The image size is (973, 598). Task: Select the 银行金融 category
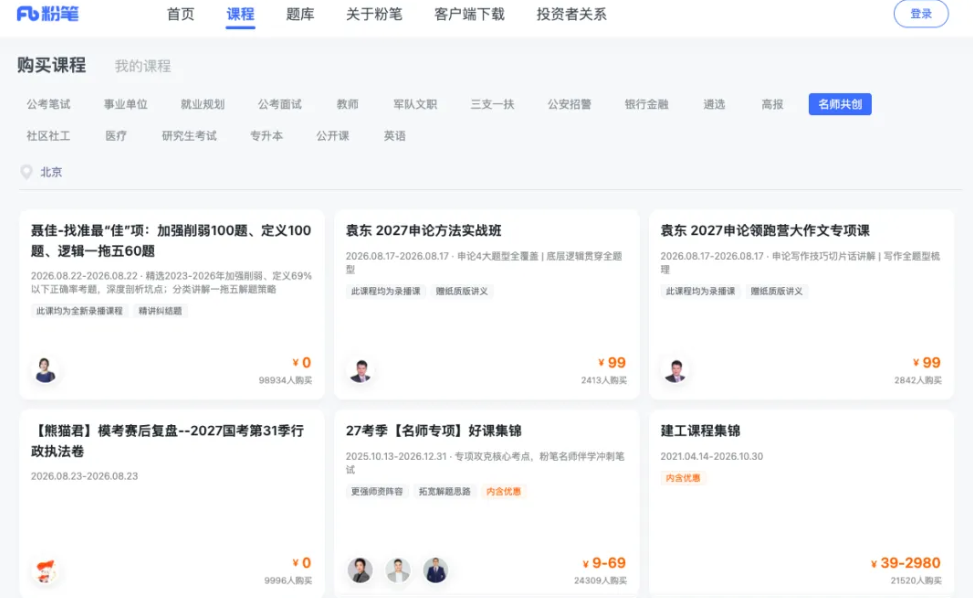pyautogui.click(x=647, y=104)
